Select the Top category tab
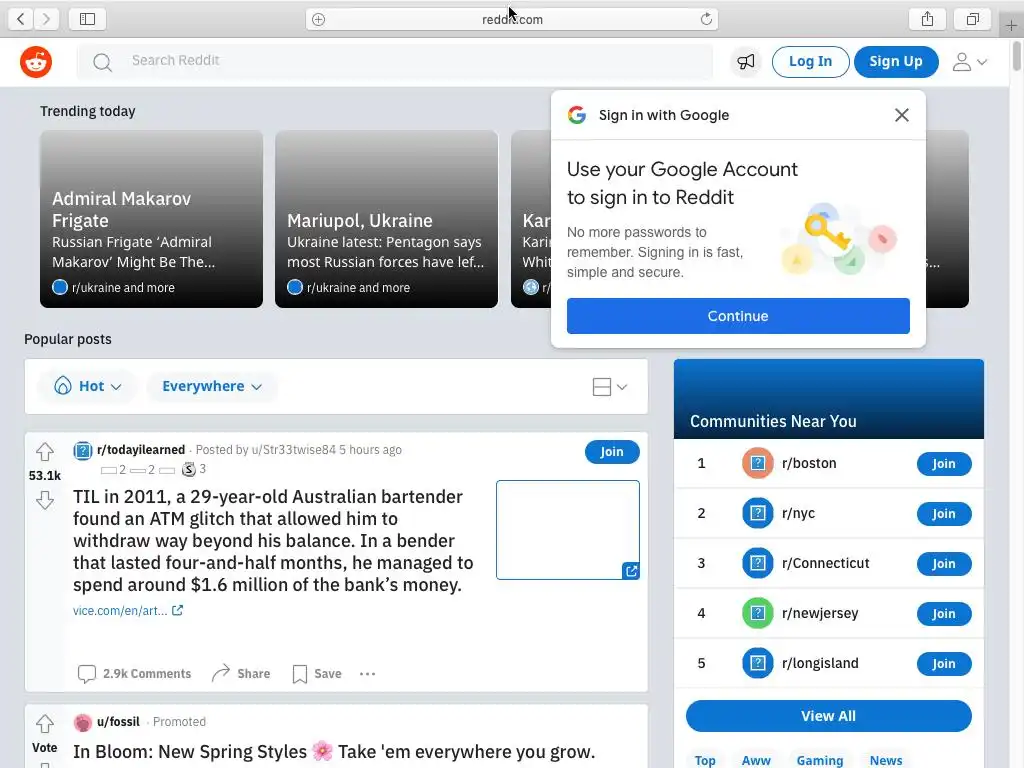 pyautogui.click(x=705, y=760)
